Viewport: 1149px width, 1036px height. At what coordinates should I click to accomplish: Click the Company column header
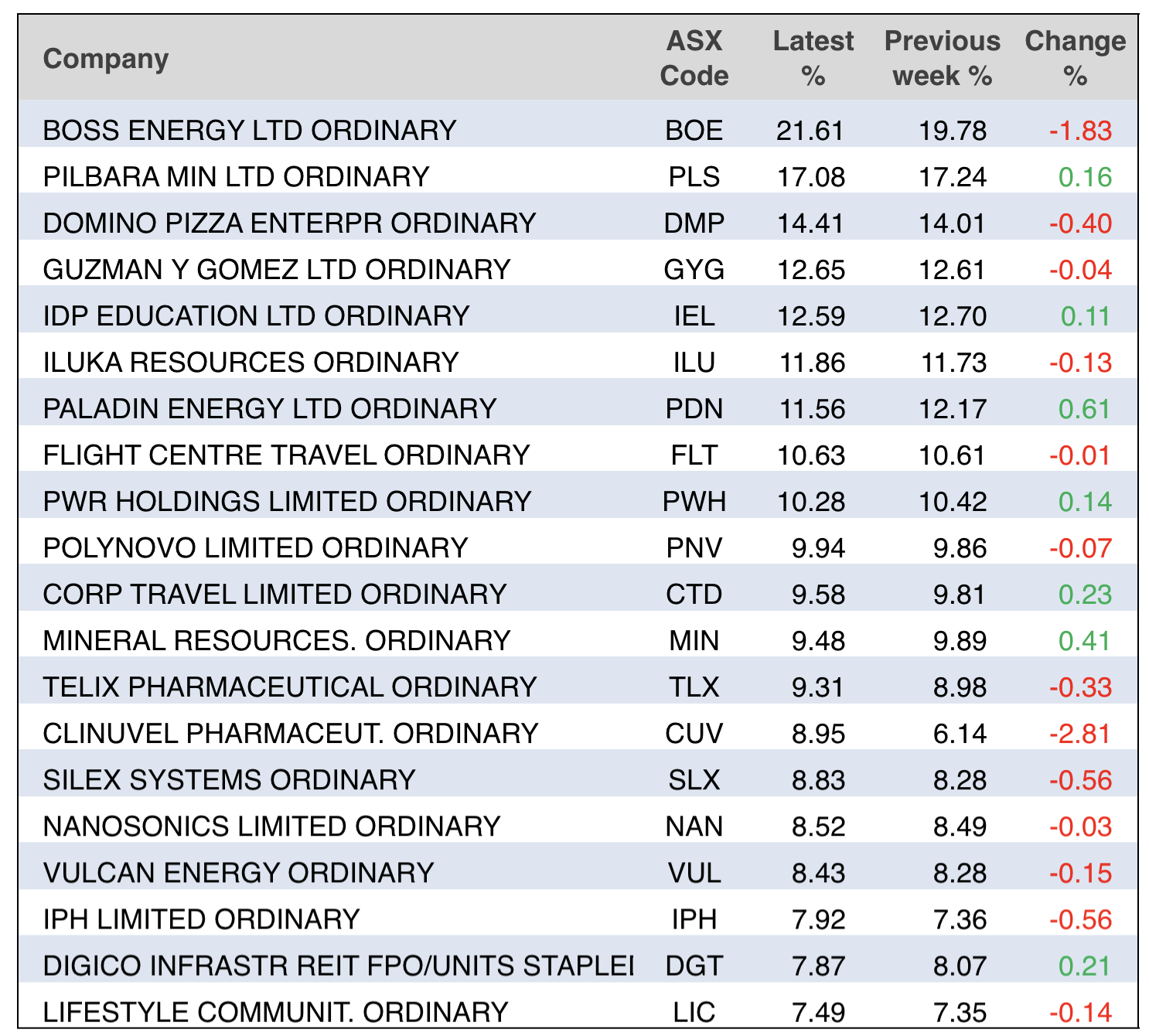coord(106,59)
